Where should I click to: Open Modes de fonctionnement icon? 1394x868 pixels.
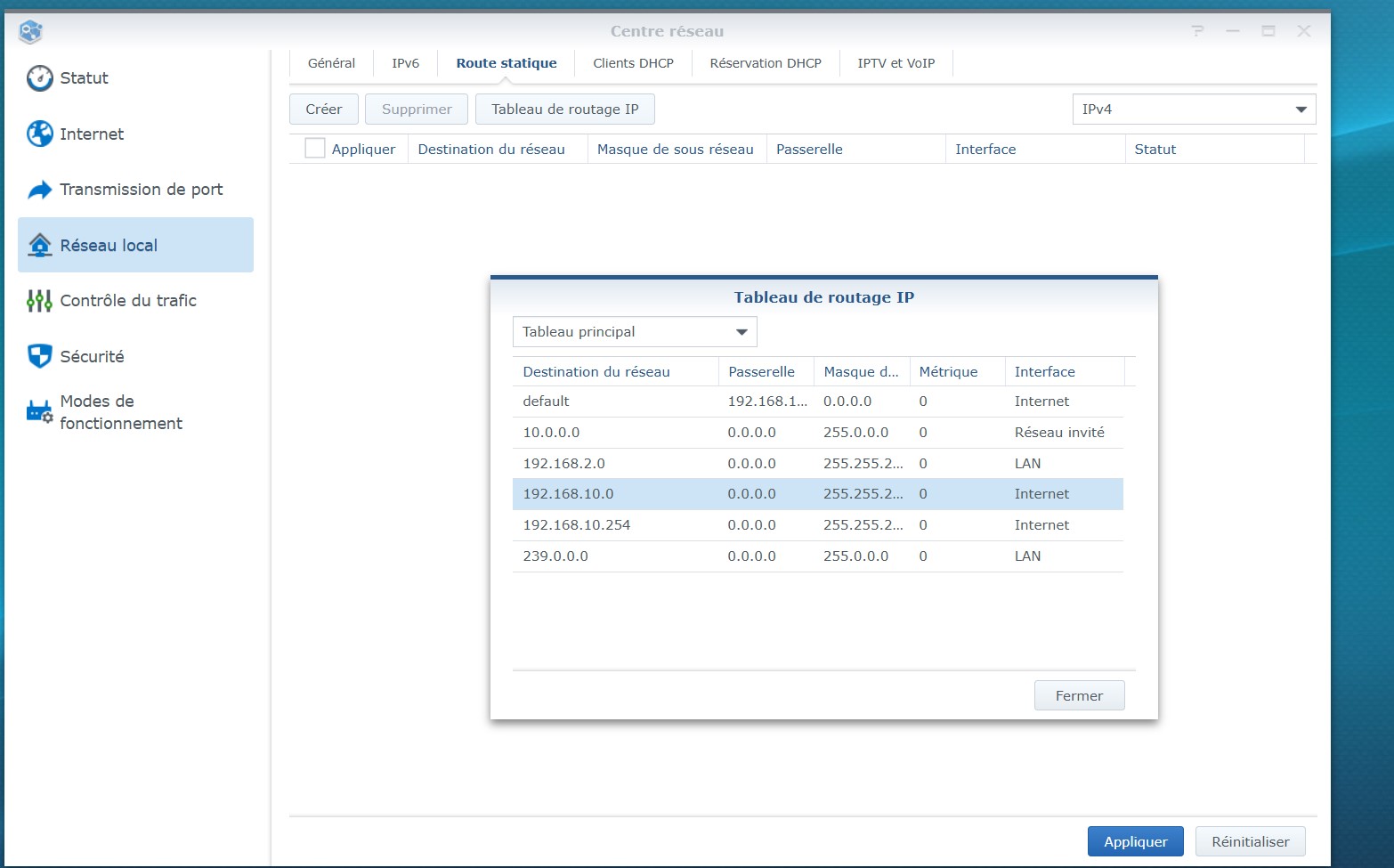[39, 411]
